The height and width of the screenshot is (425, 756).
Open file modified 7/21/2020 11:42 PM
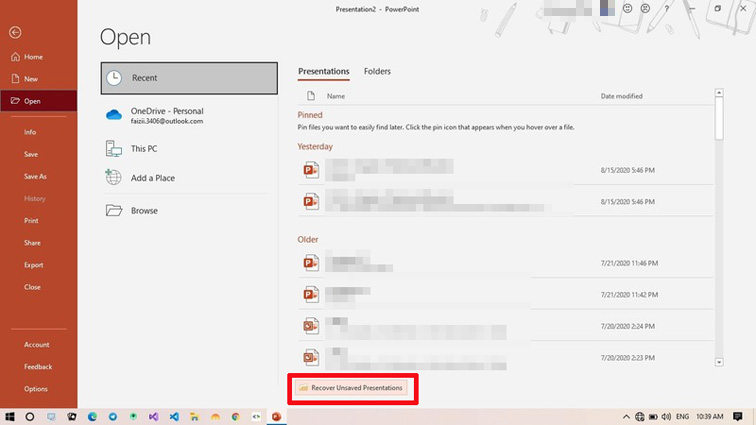[x=505, y=294]
